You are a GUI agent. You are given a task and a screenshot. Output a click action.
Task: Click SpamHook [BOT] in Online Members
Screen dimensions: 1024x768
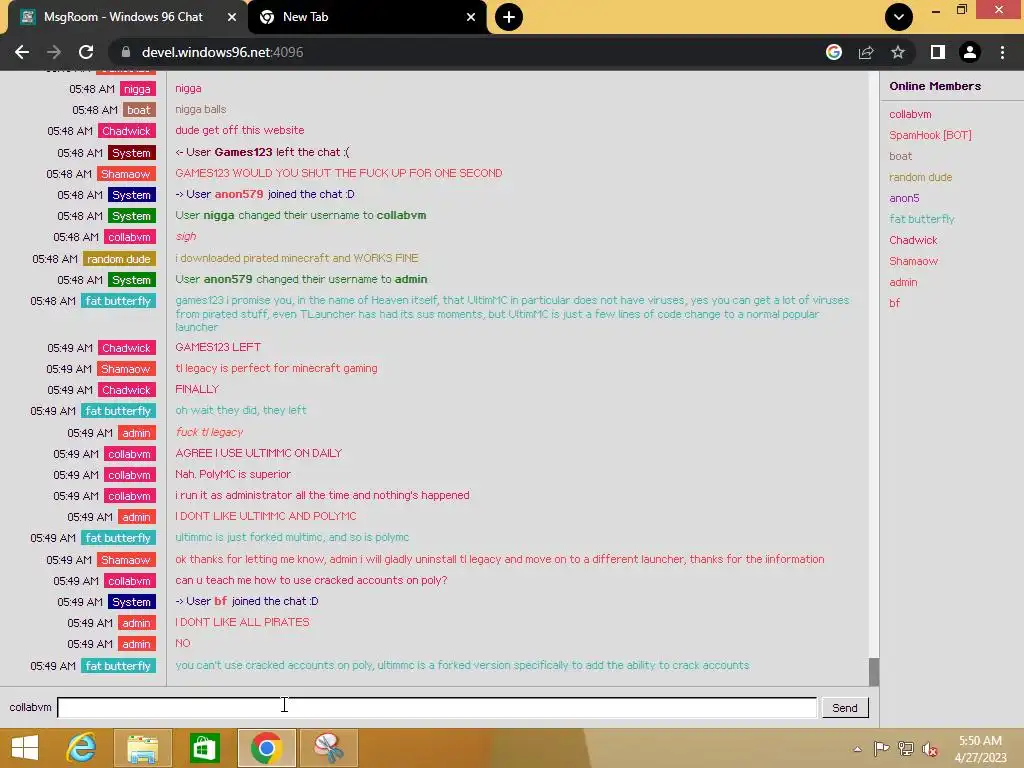(x=930, y=135)
